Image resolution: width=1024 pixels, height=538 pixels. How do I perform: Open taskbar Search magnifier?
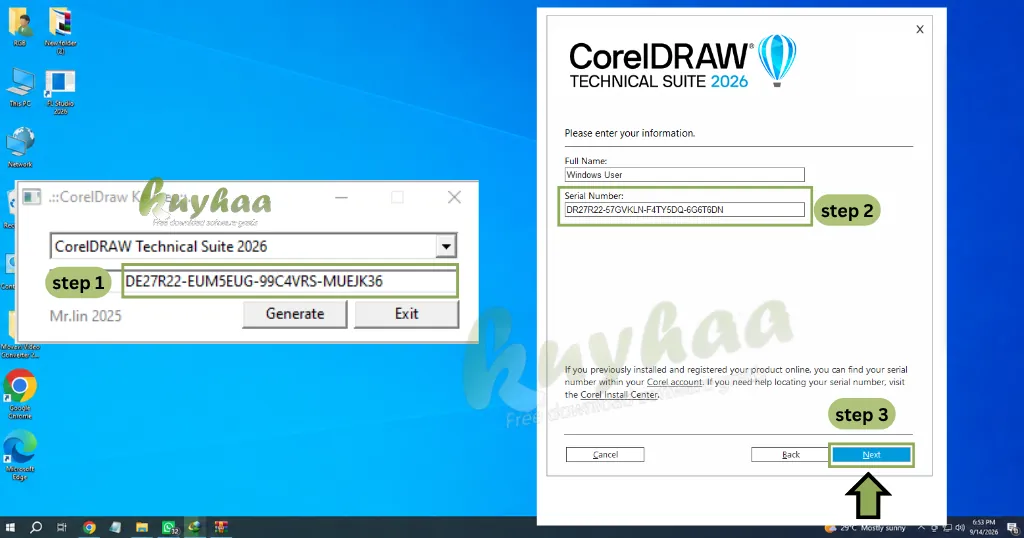click(36, 527)
